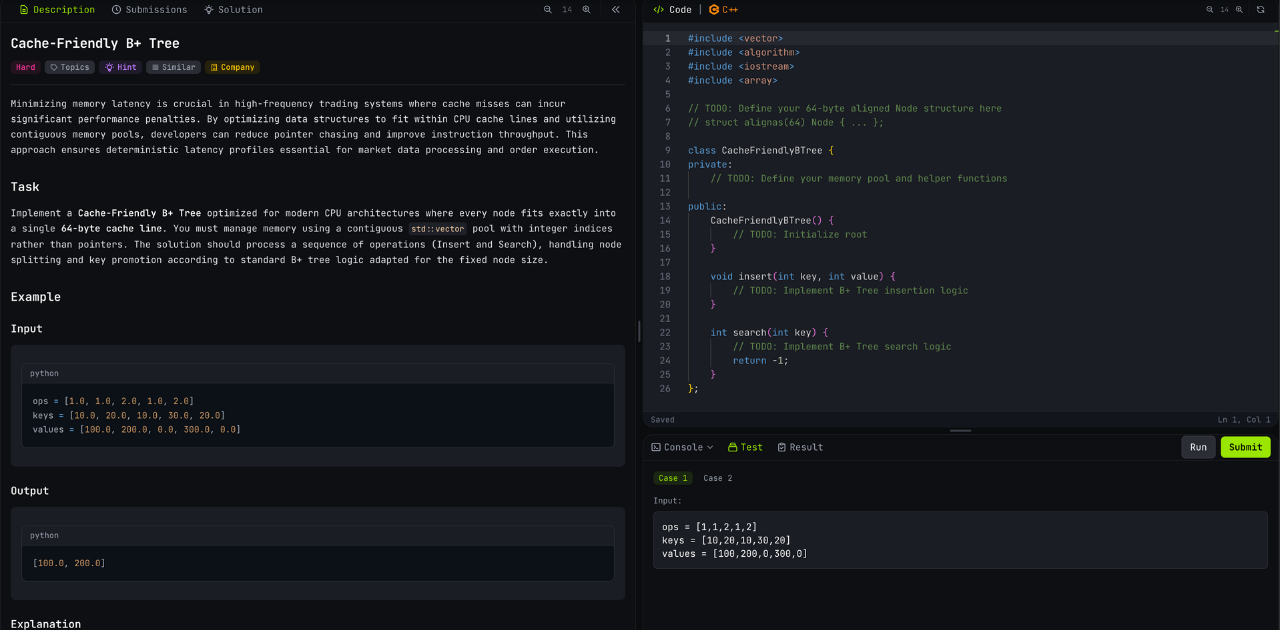
Task: Zoom in the description panel text
Action: [587, 10]
